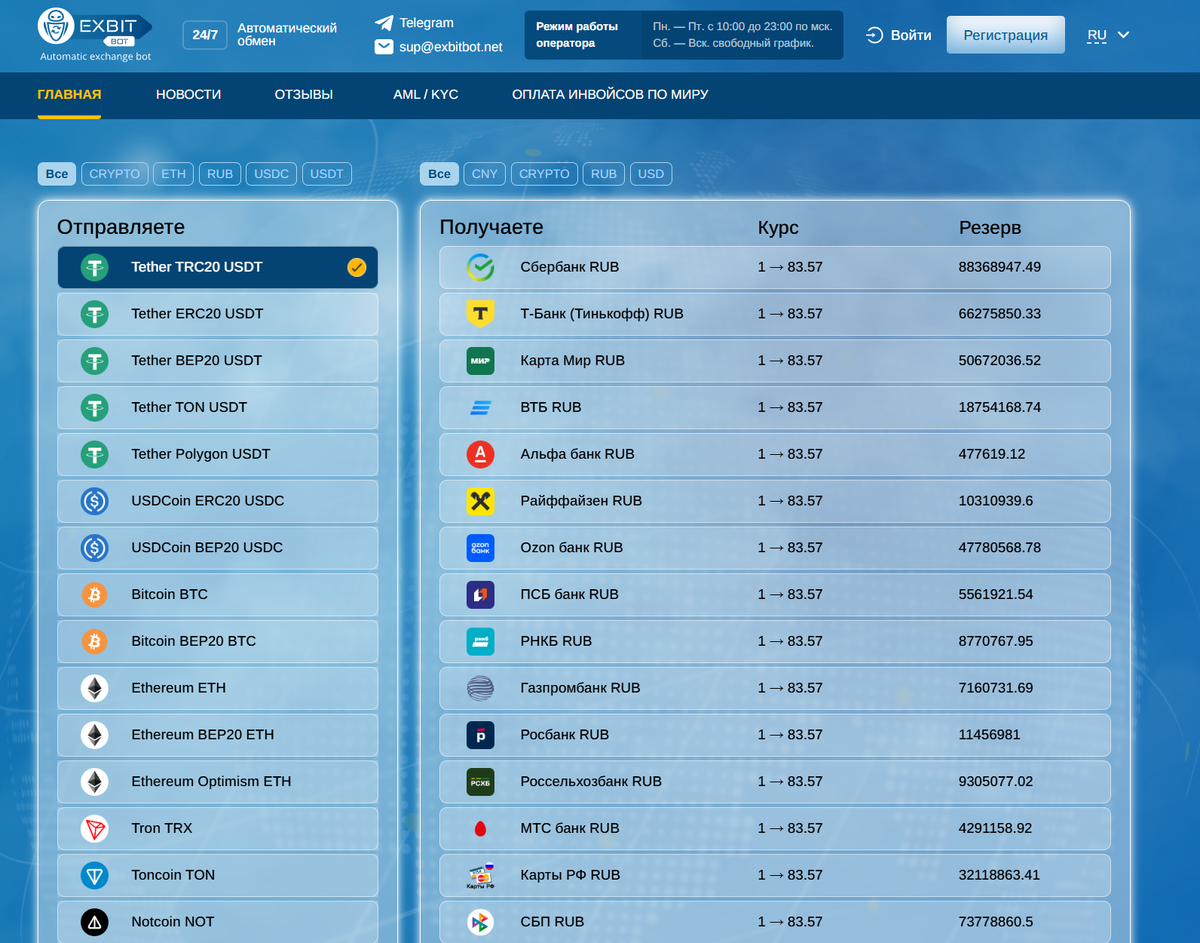Filter send currencies by RUB

[x=220, y=174]
